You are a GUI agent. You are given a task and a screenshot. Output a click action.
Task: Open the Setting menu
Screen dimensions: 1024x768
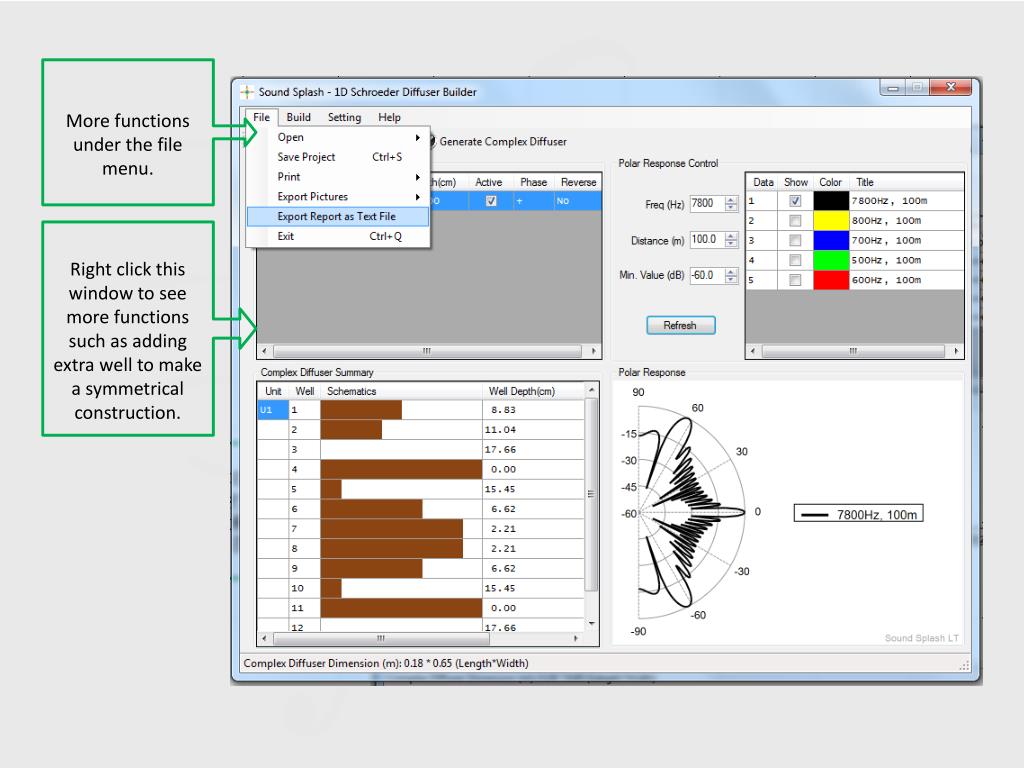(x=344, y=118)
